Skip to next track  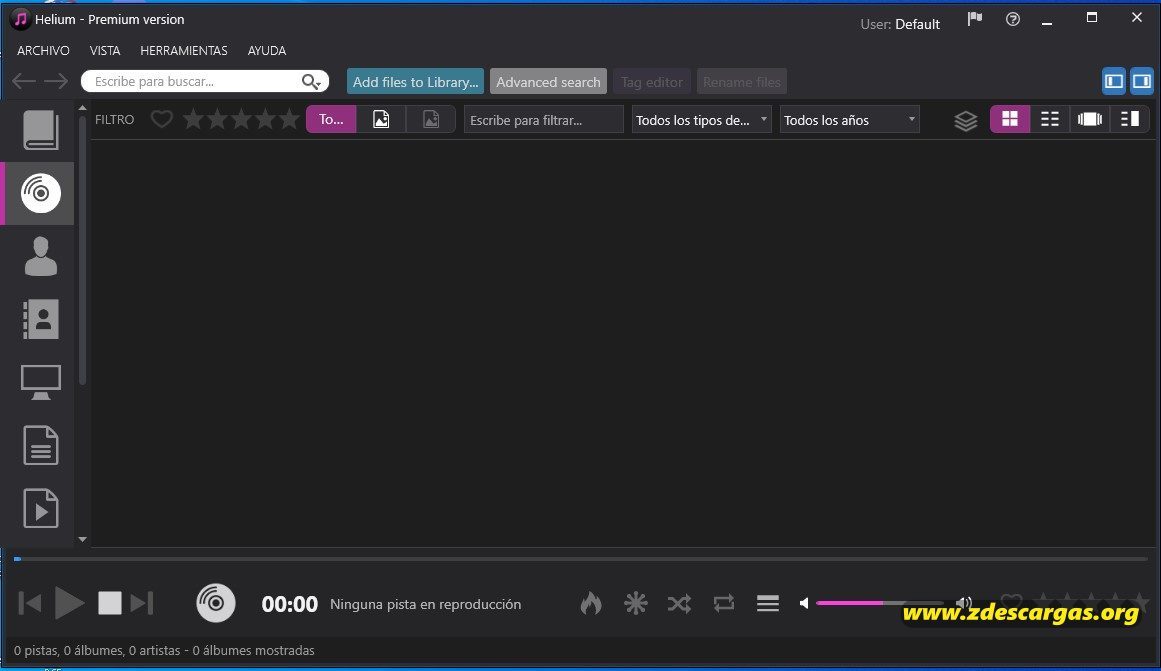[x=141, y=604]
